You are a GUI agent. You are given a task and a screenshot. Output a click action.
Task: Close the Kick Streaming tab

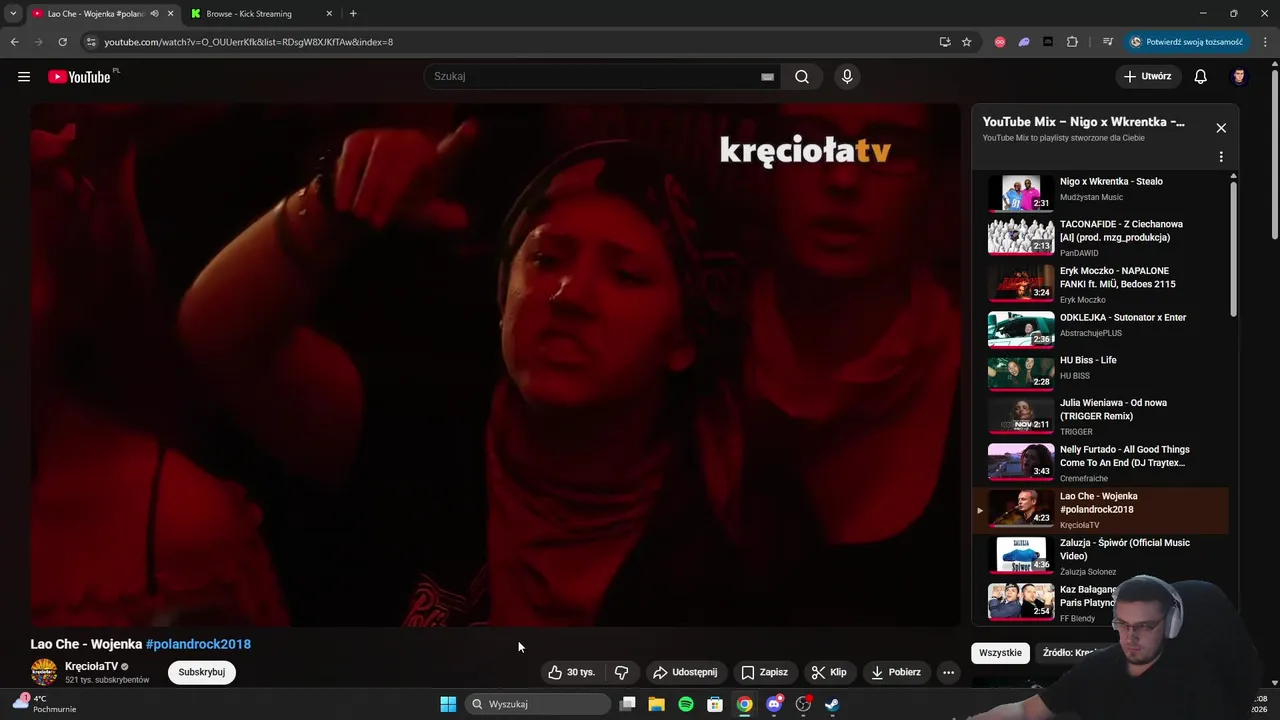click(x=329, y=14)
